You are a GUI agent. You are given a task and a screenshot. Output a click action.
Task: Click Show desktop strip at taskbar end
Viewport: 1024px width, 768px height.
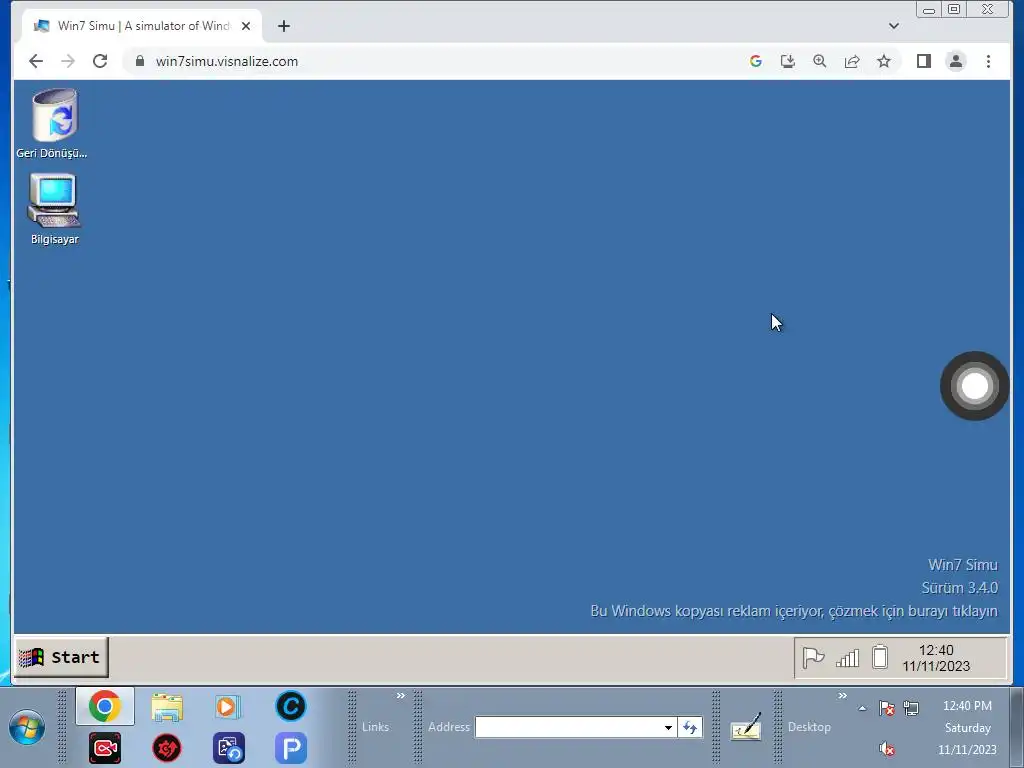coord(1017,727)
